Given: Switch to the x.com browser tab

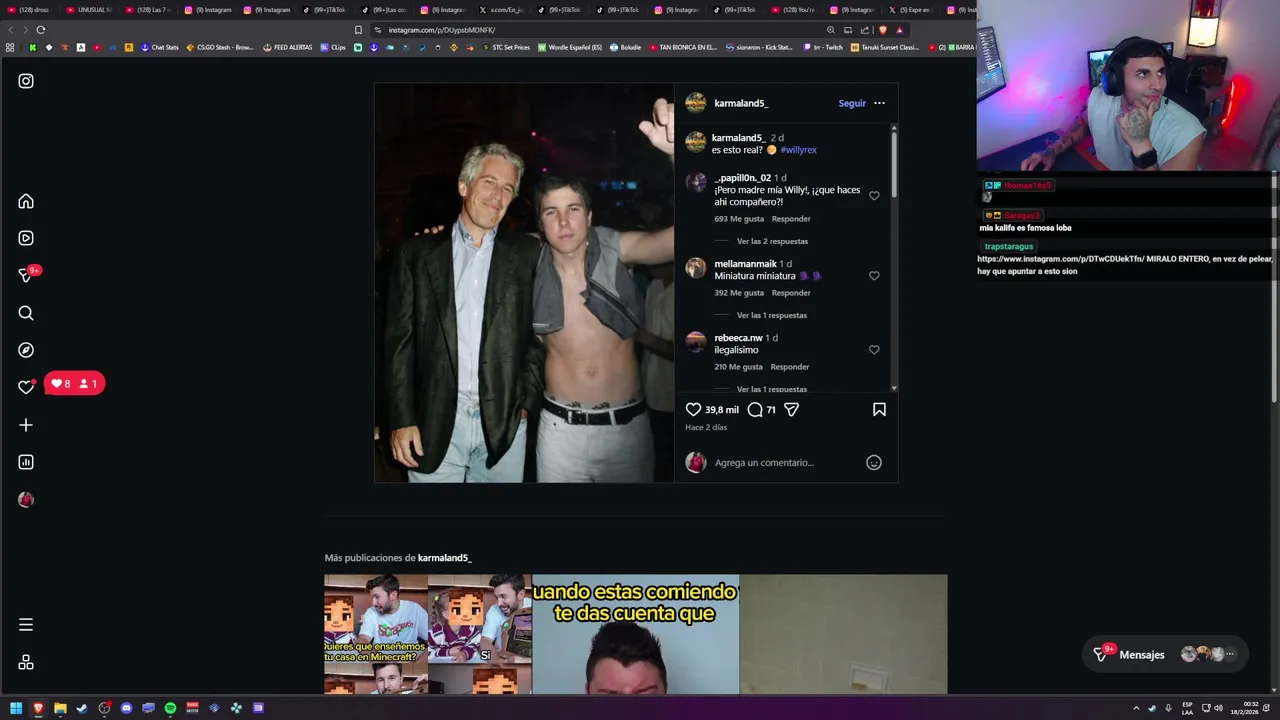Looking at the screenshot, I should pos(501,10).
